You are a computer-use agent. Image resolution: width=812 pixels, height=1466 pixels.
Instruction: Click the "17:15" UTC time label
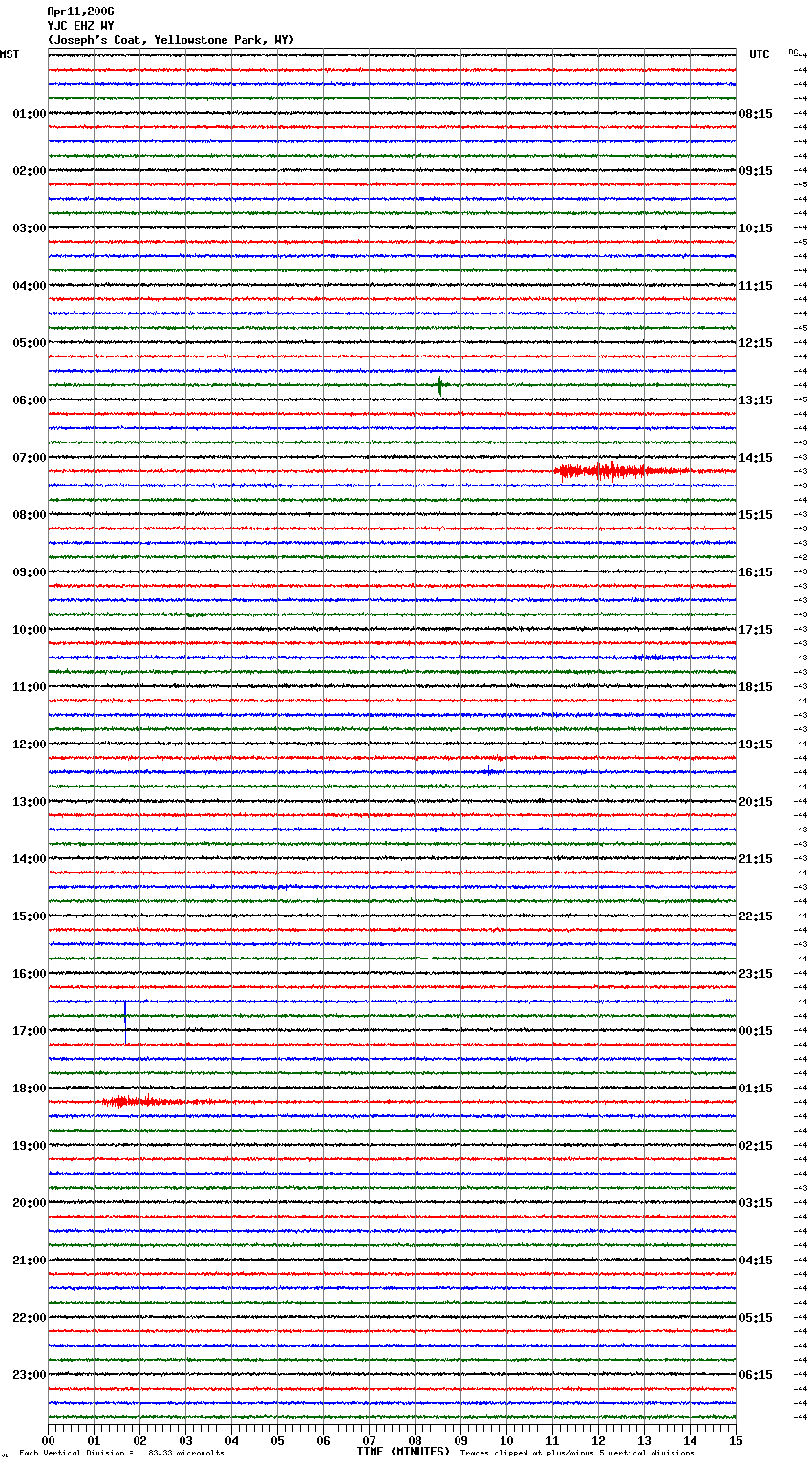[756, 630]
